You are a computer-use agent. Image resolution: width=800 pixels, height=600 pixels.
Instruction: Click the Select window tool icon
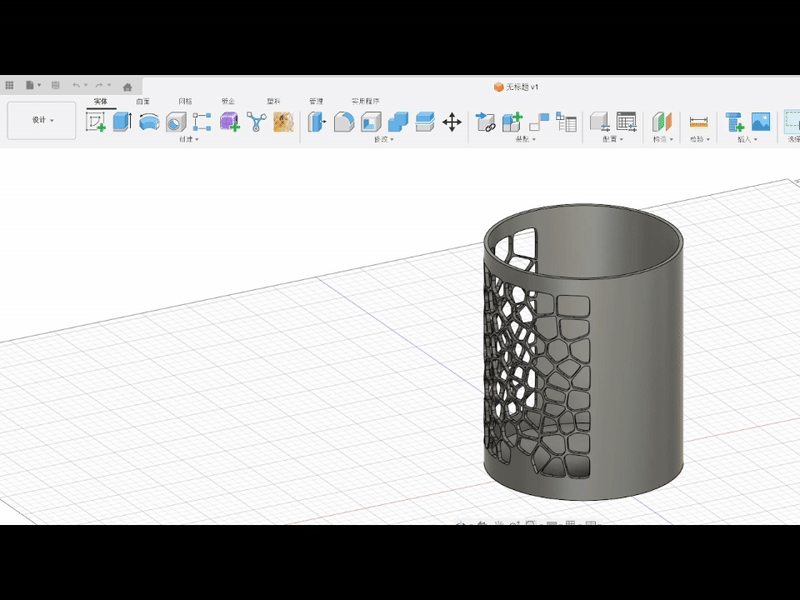[792, 121]
